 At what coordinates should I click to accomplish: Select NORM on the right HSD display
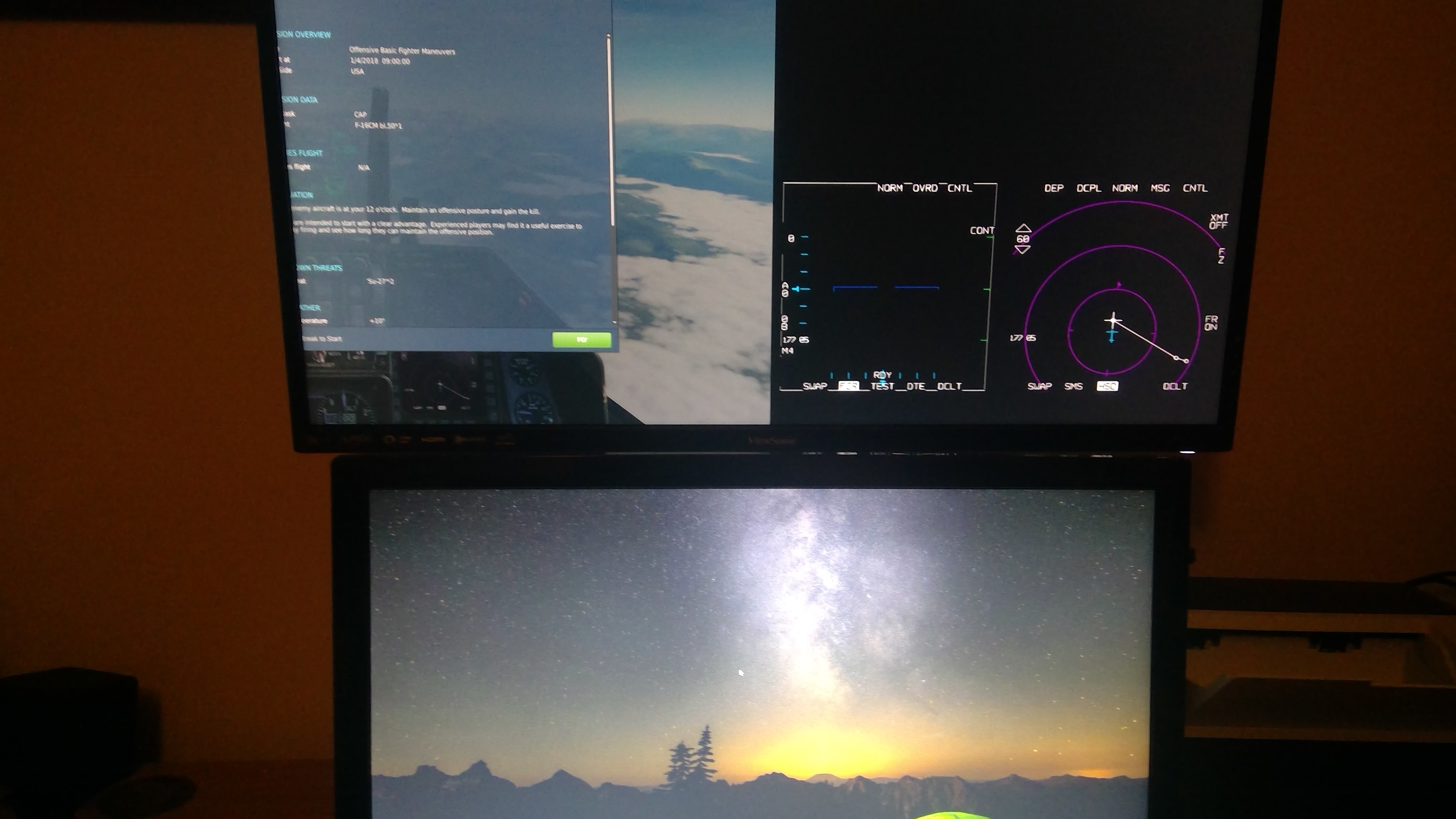pyautogui.click(x=1125, y=188)
